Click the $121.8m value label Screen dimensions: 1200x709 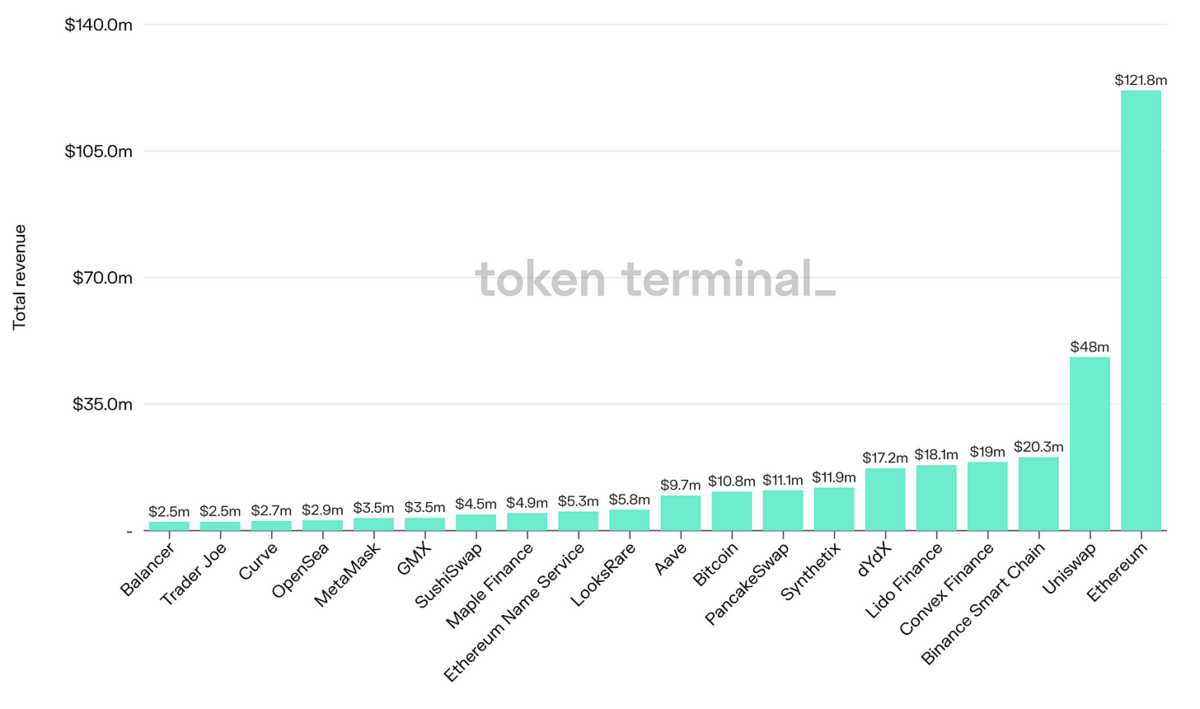point(1141,79)
